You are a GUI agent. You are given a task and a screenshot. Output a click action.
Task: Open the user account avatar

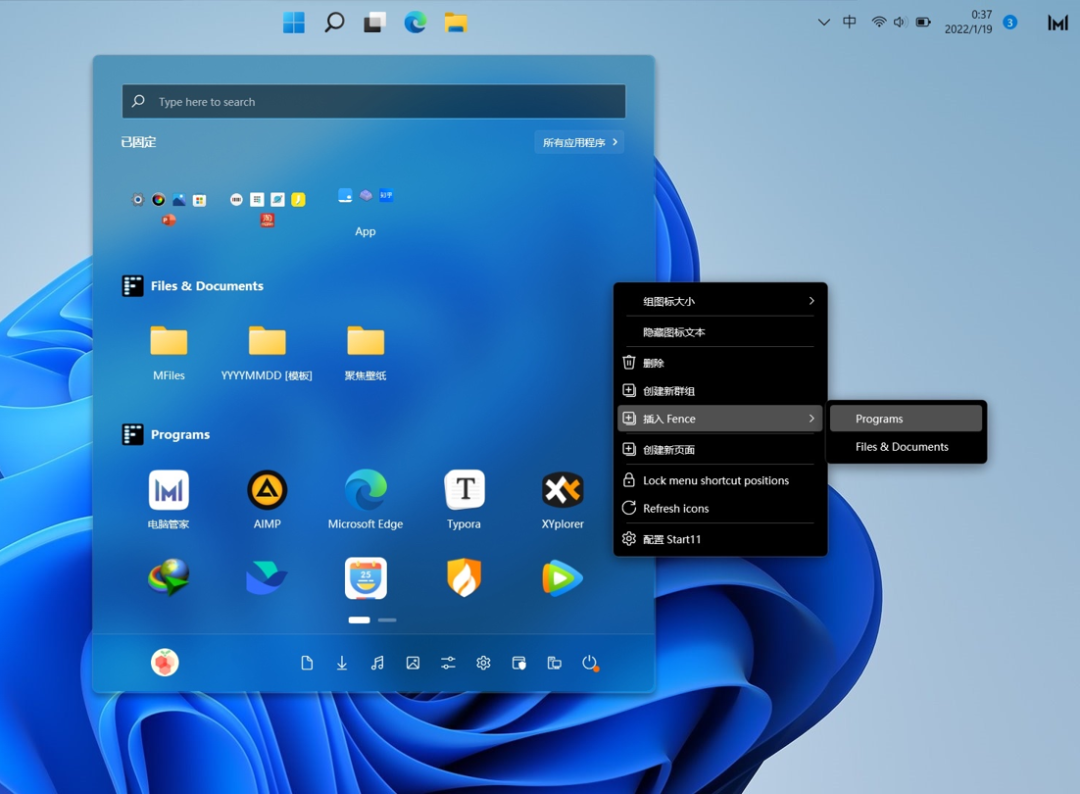165,662
